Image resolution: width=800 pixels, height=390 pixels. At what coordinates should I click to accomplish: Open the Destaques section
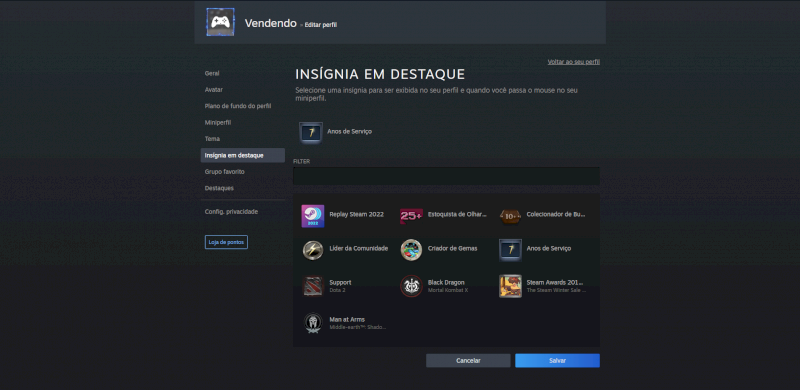(x=219, y=188)
